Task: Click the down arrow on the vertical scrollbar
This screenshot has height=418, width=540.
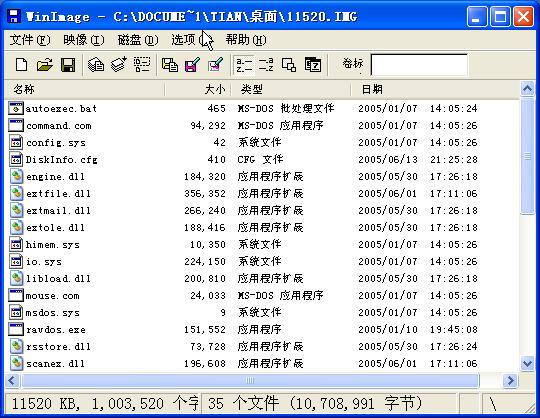Action: (x=527, y=363)
